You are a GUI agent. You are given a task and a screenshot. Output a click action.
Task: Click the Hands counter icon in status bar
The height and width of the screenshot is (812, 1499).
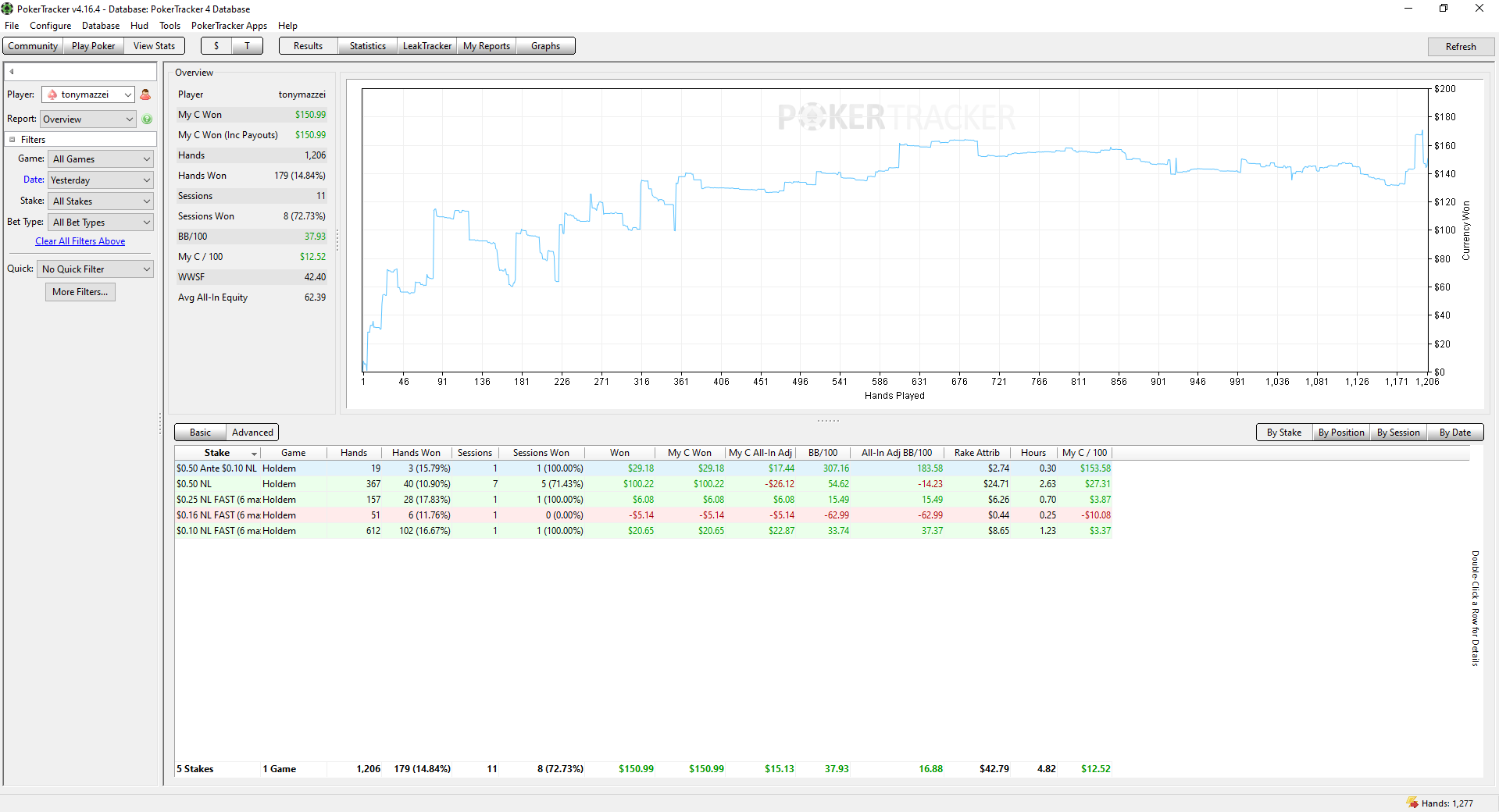(1412, 802)
